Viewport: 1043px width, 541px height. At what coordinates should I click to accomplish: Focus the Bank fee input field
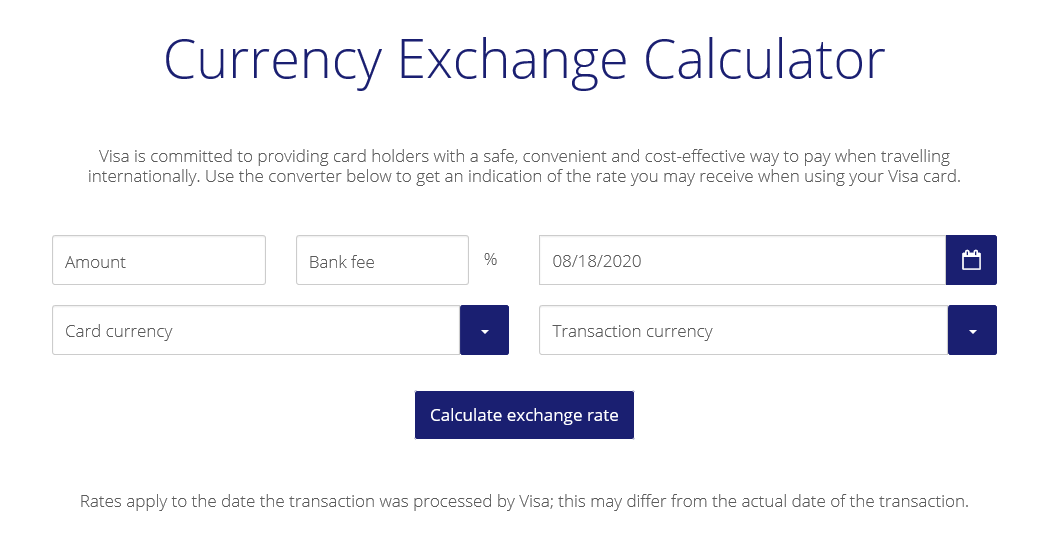tap(382, 260)
